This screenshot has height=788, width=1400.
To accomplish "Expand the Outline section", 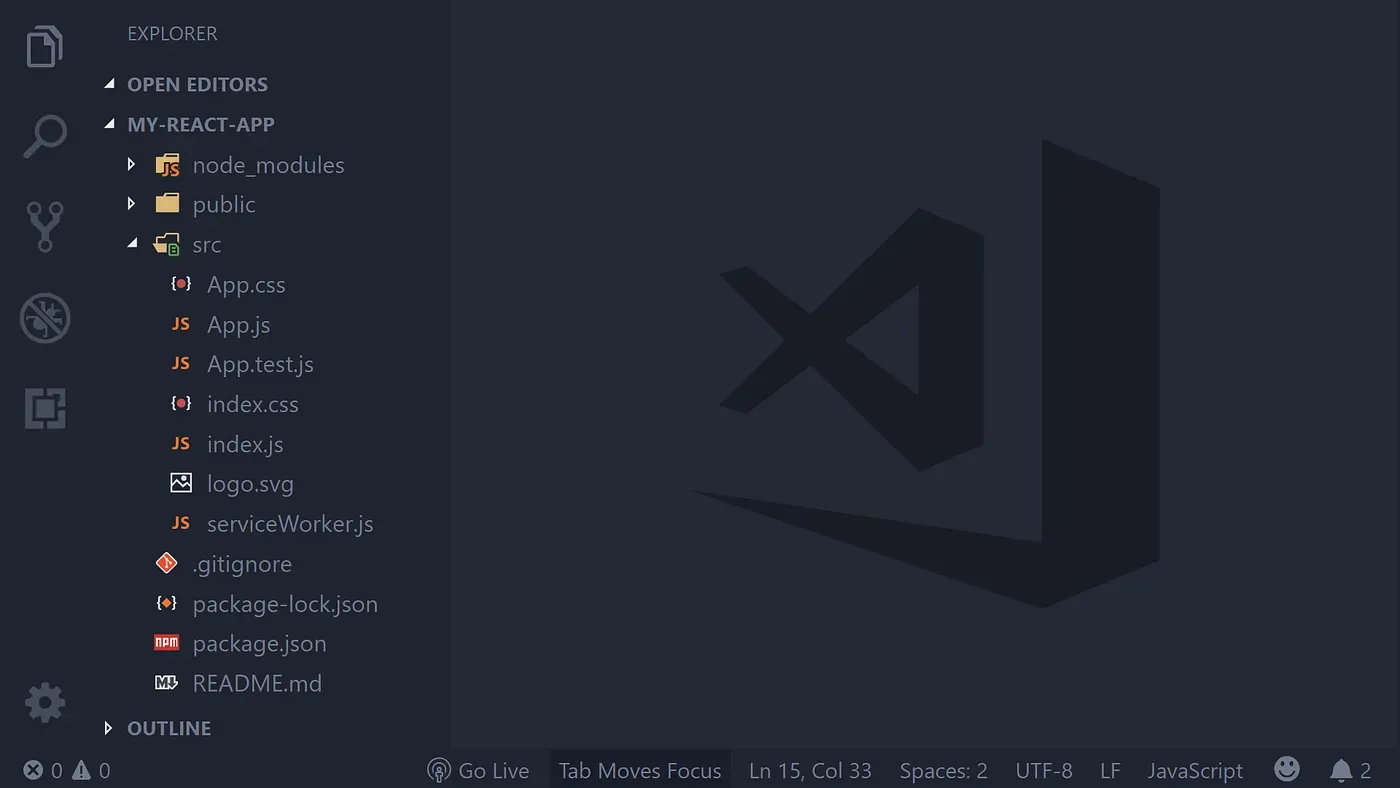I will click(109, 728).
